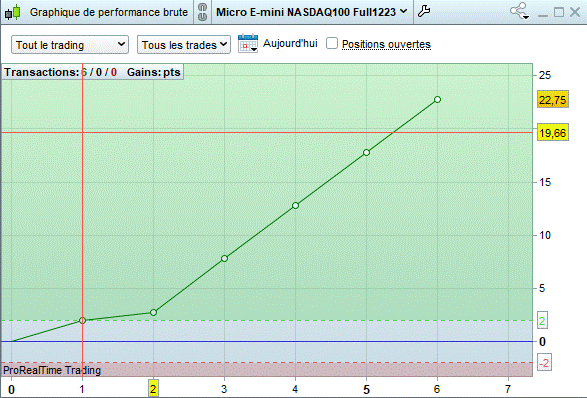
Task: Click the Transactions summary label
Action: (x=61, y=72)
